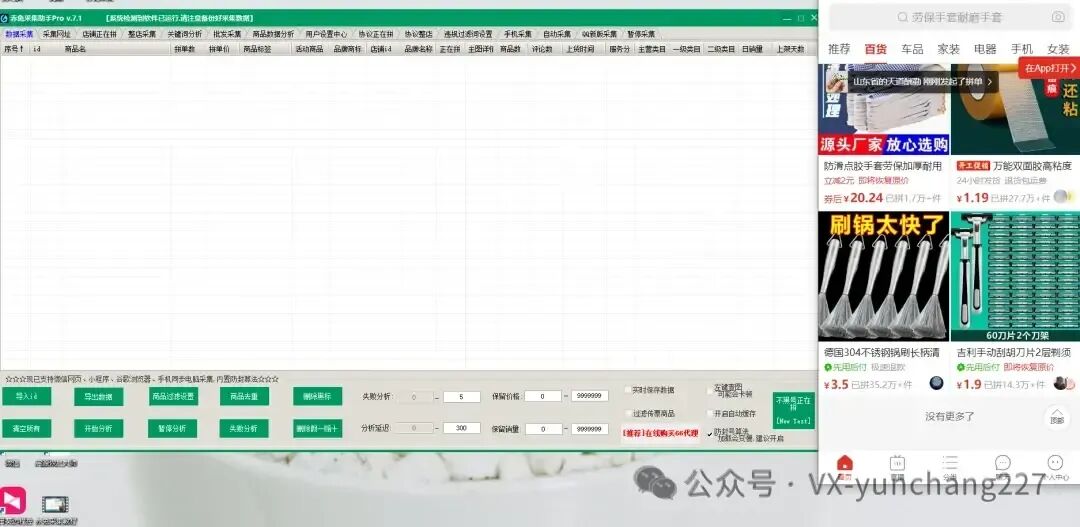Click the 导入id green button

point(26,396)
